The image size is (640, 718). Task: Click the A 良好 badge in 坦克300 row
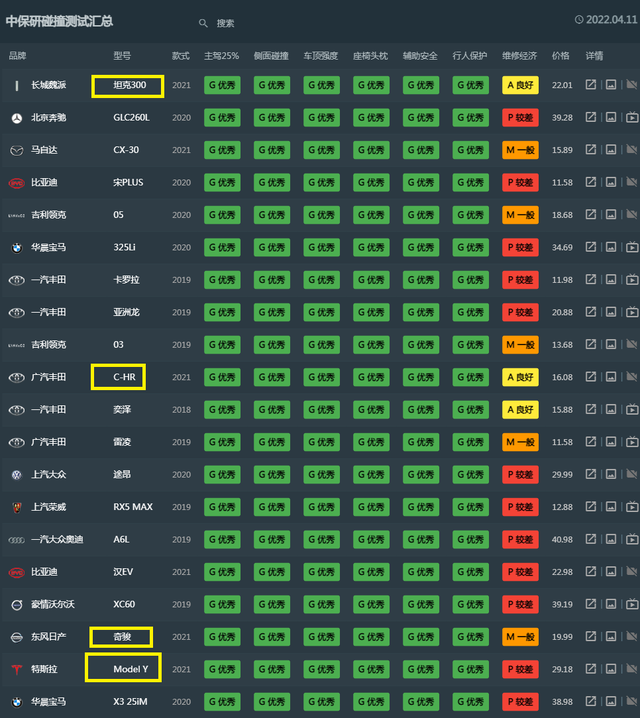coord(520,85)
